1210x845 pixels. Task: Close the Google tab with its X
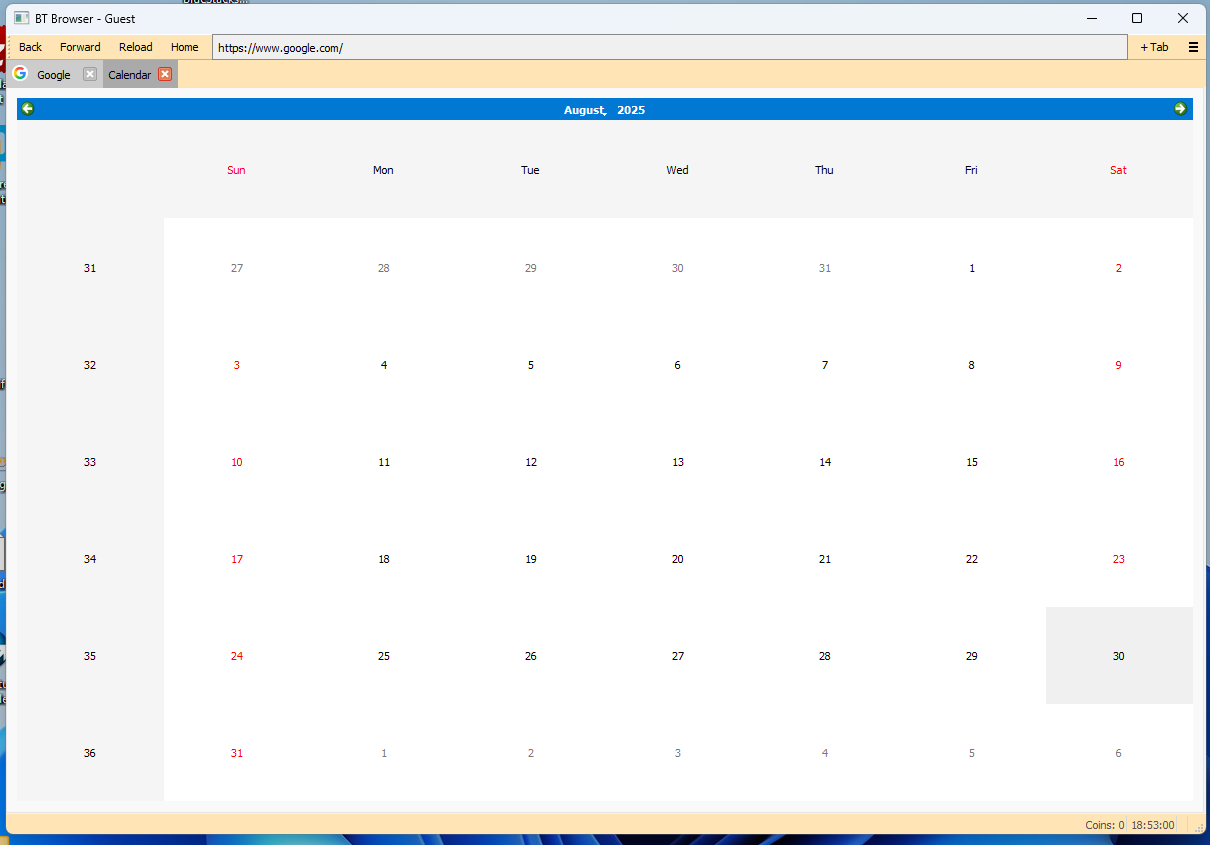90,74
